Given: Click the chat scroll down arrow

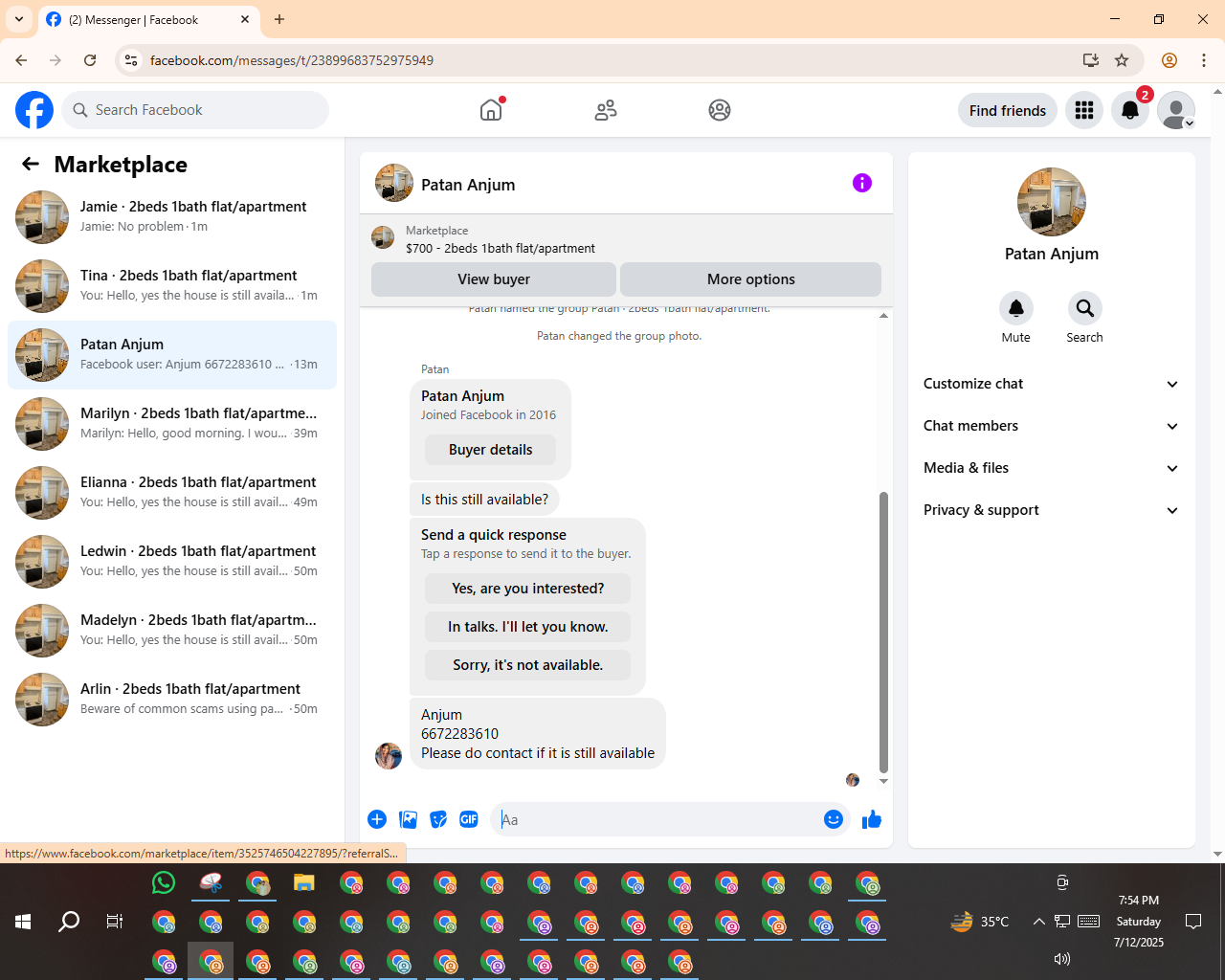Looking at the screenshot, I should [x=883, y=781].
